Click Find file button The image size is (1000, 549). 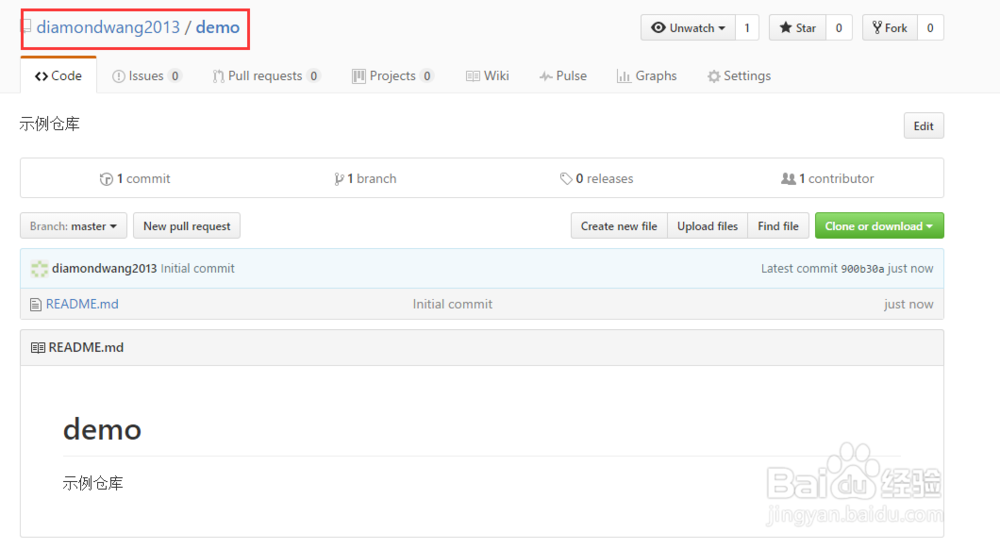[x=778, y=226]
